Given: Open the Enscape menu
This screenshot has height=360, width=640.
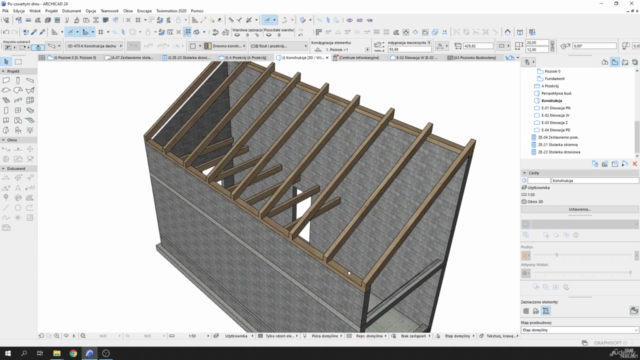Looking at the screenshot, I should pos(144,11).
